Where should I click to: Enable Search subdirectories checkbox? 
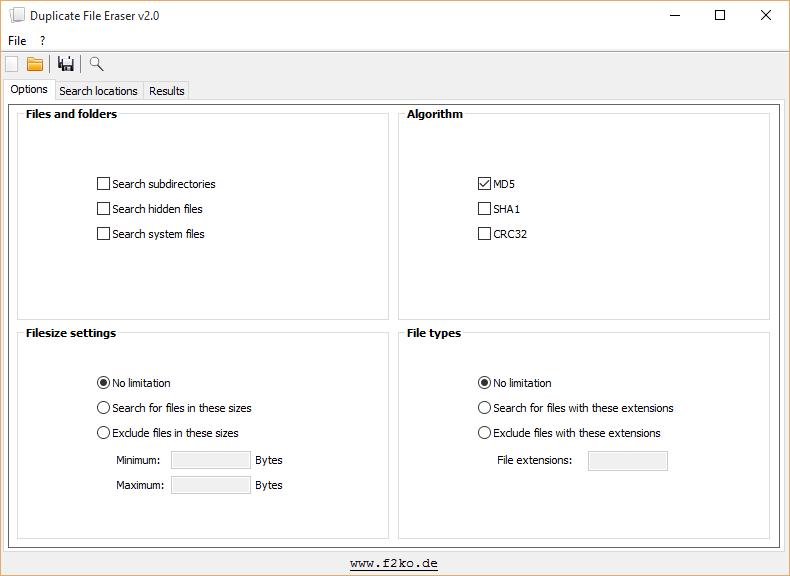click(x=104, y=184)
